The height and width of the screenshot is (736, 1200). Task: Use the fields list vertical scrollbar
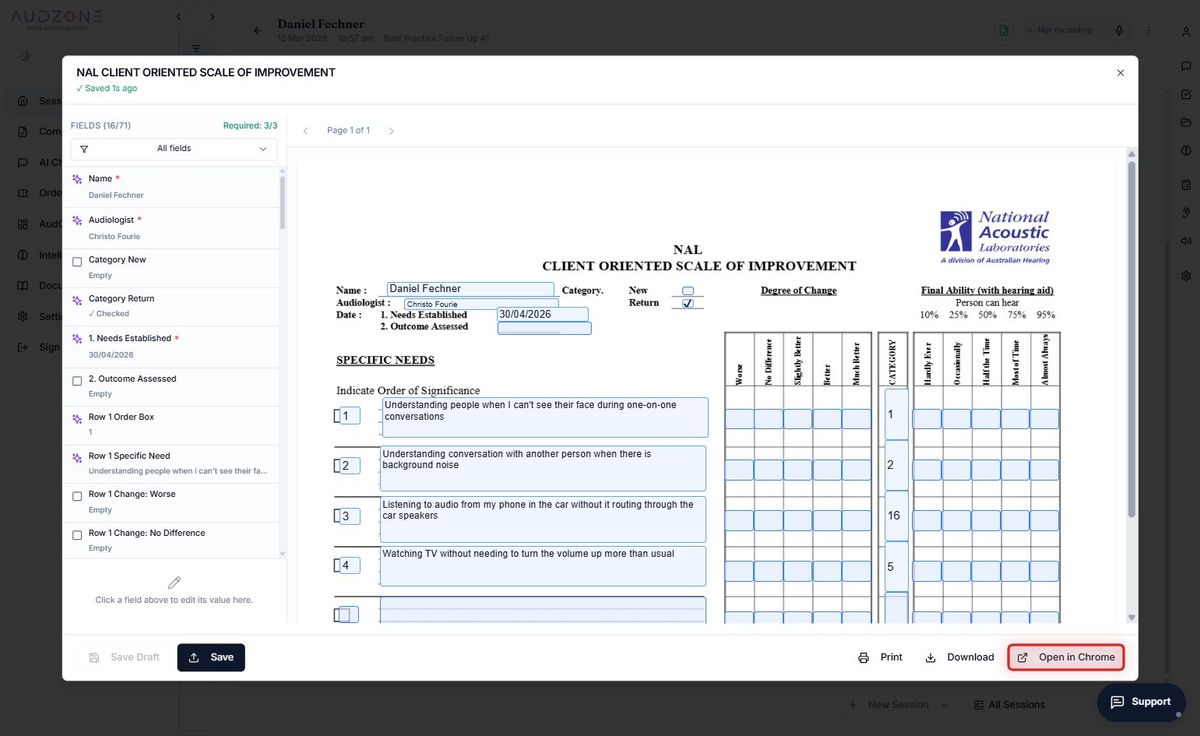coord(282,203)
